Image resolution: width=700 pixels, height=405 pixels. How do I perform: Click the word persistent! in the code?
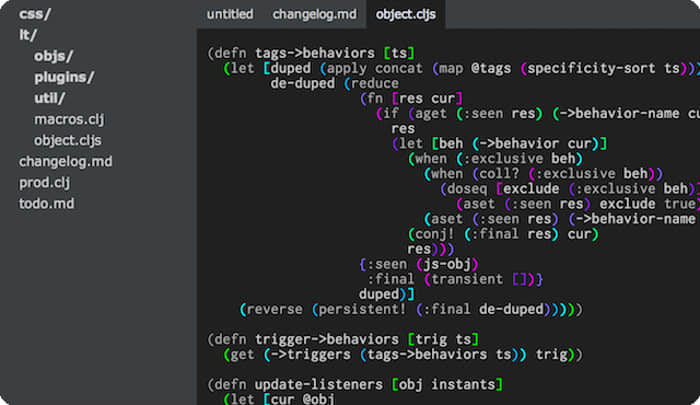click(x=362, y=309)
